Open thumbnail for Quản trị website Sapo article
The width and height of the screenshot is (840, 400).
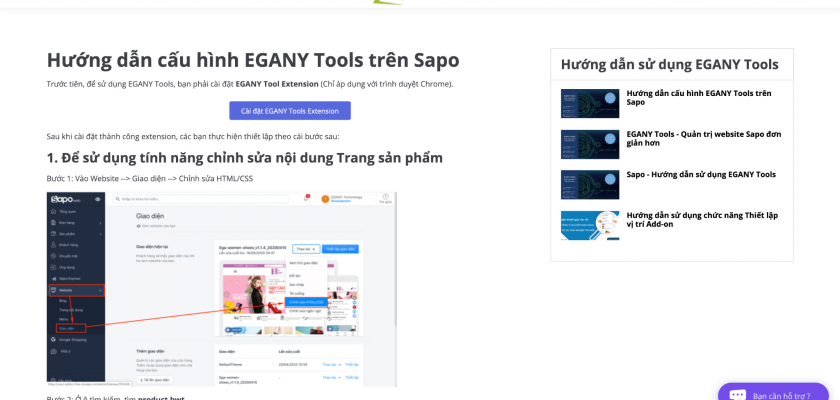click(x=589, y=144)
